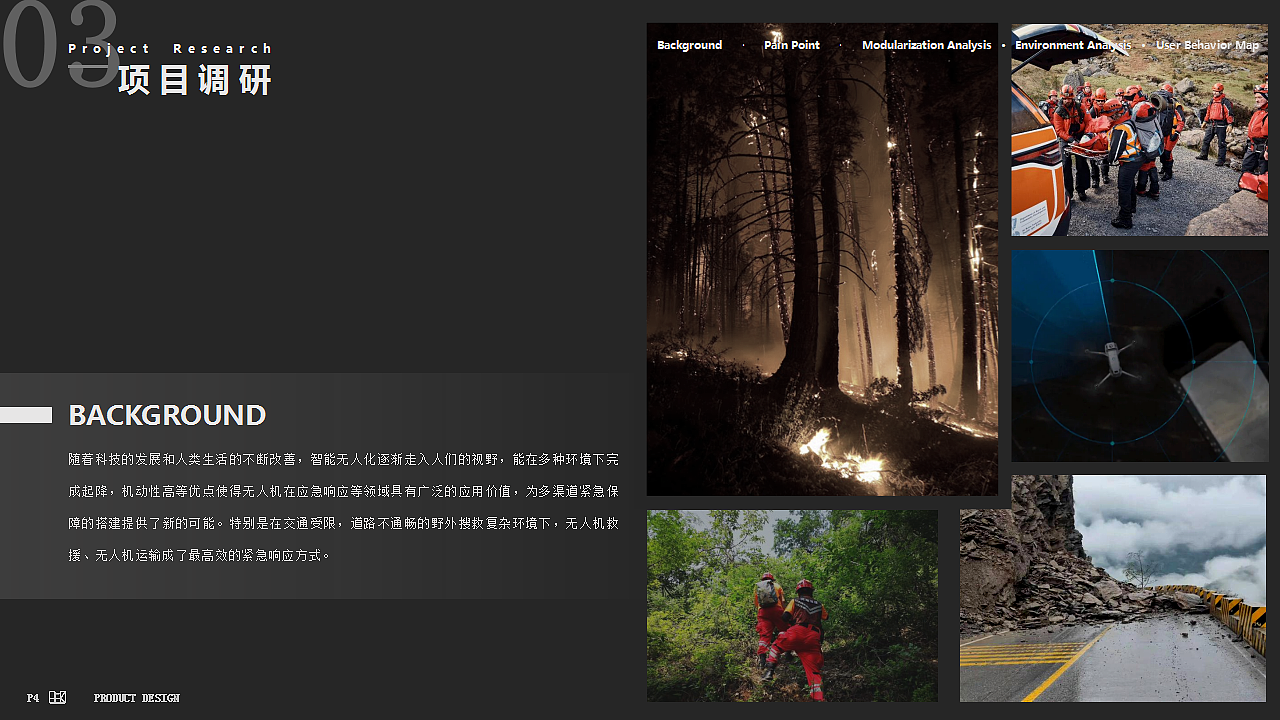Click the large 03 section number

(x=60, y=45)
